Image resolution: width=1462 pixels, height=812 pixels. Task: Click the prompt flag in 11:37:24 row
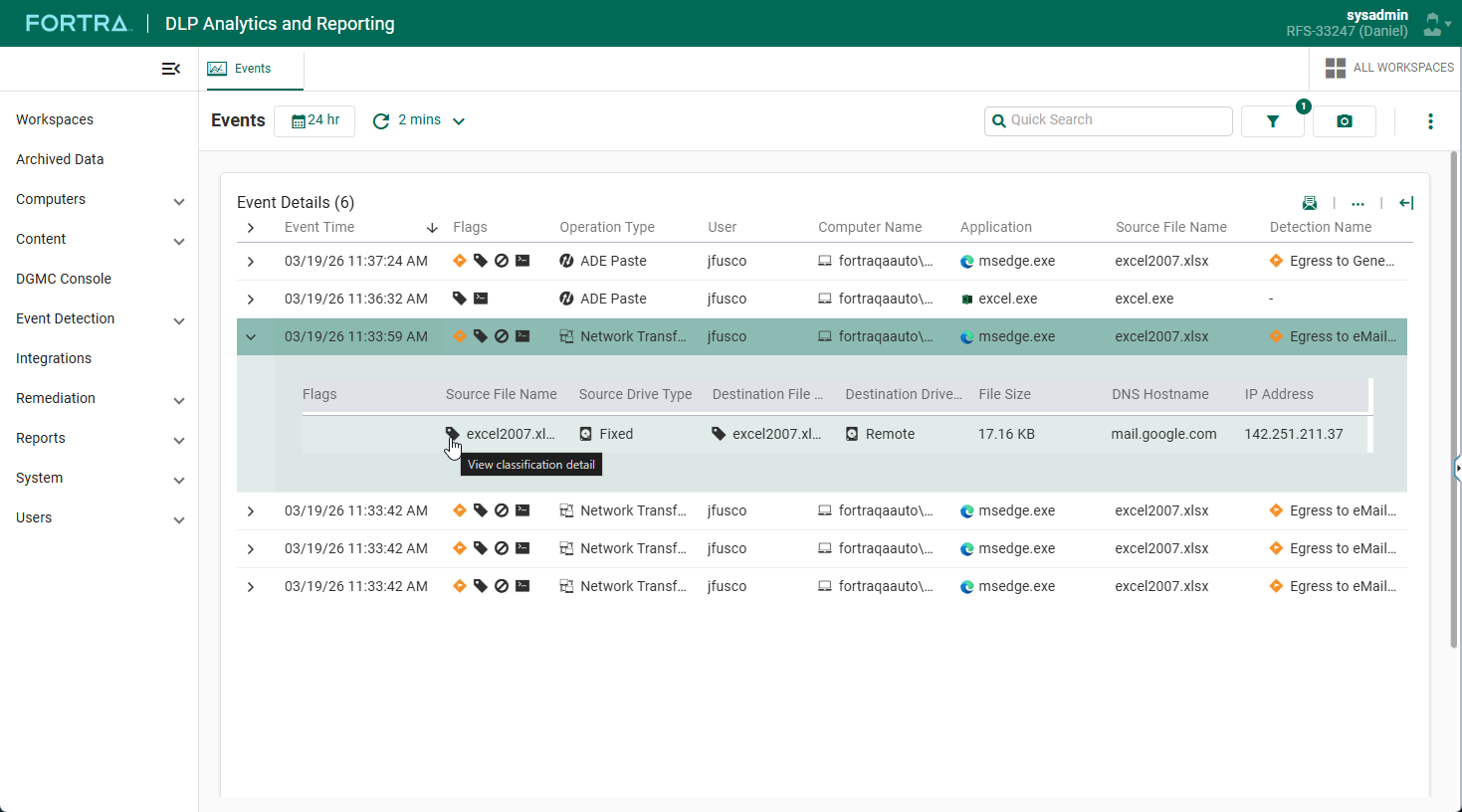pyautogui.click(x=522, y=261)
